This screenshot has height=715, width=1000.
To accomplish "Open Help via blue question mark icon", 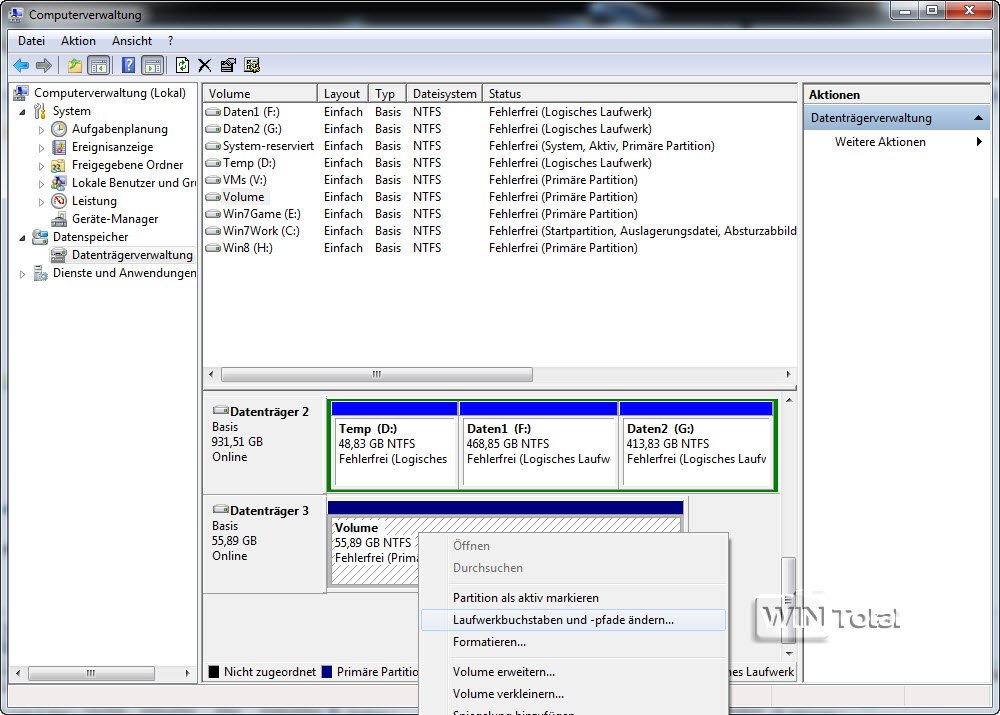I will click(x=128, y=66).
